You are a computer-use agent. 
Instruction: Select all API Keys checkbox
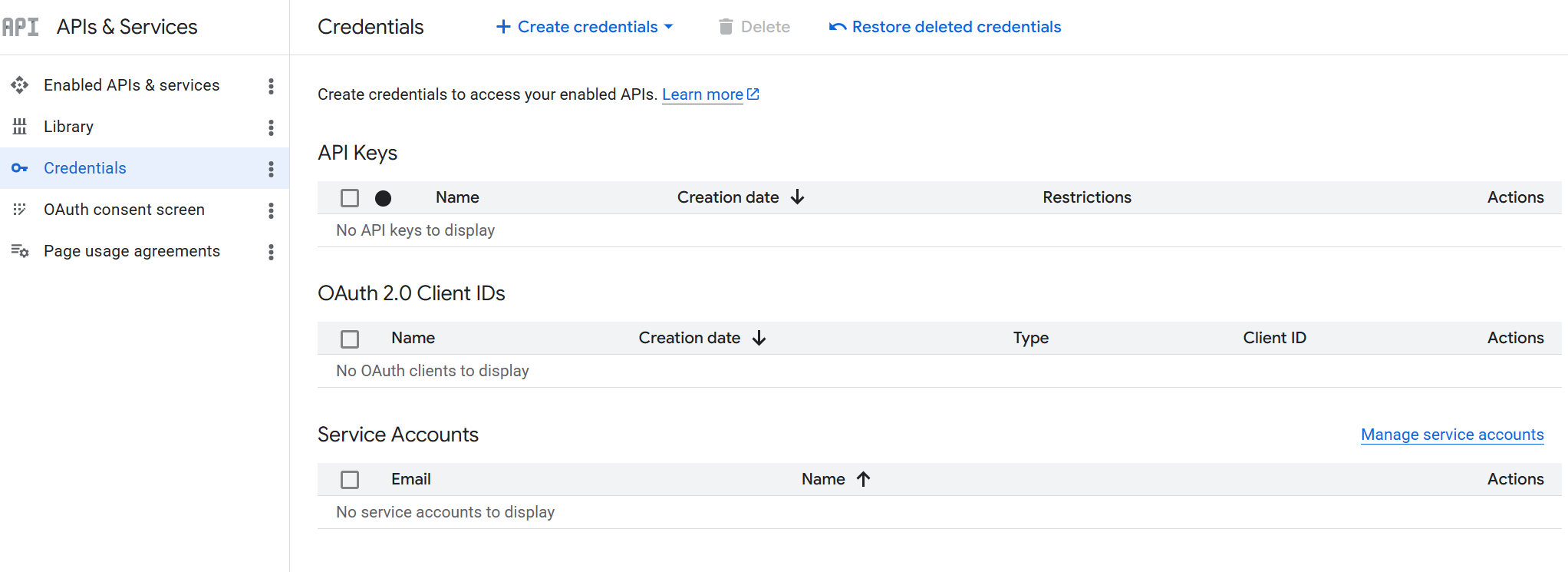(350, 198)
